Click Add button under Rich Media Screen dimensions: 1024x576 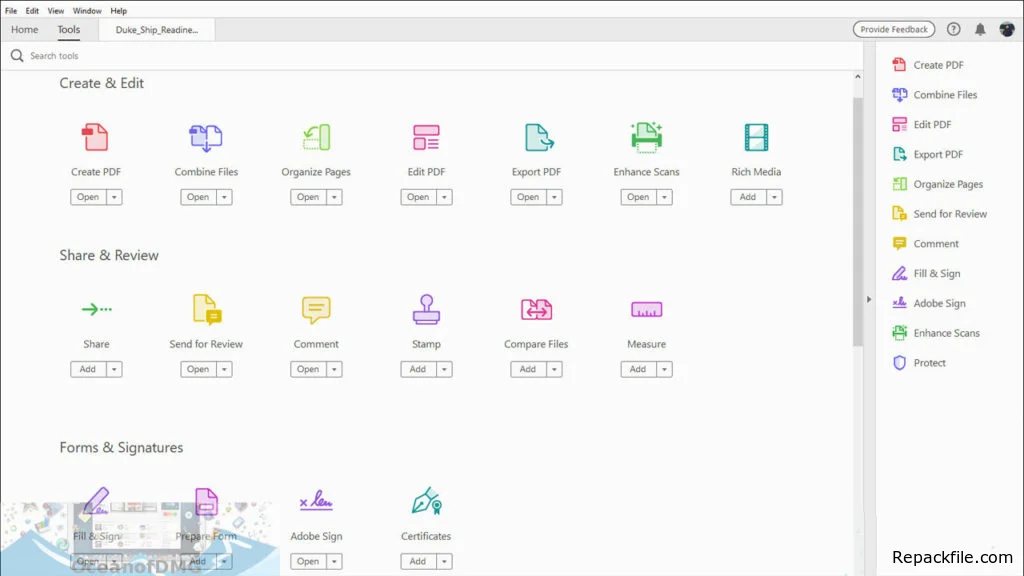pos(748,197)
